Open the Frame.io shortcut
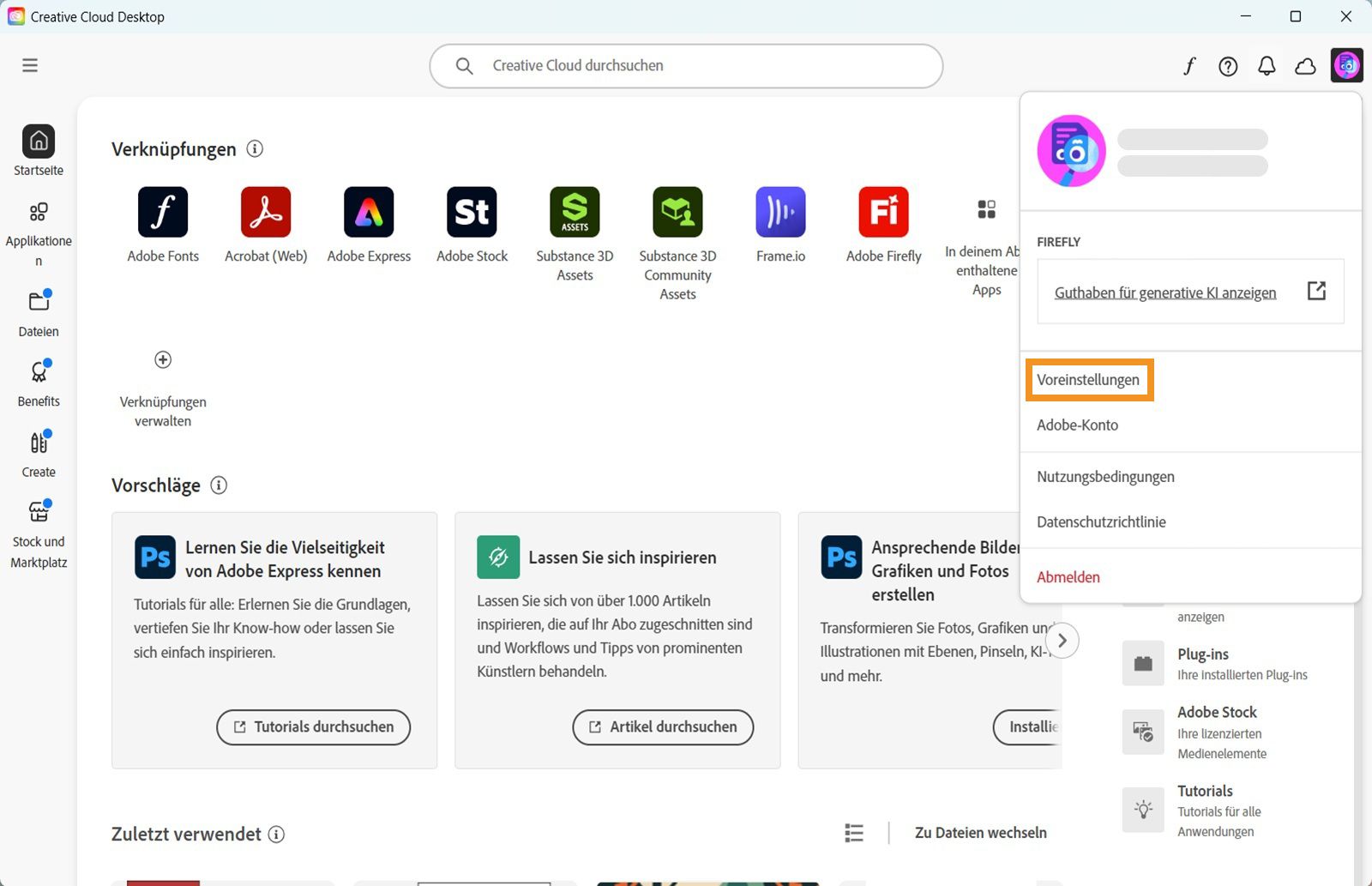Viewport: 1372px width, 886px height. click(780, 225)
